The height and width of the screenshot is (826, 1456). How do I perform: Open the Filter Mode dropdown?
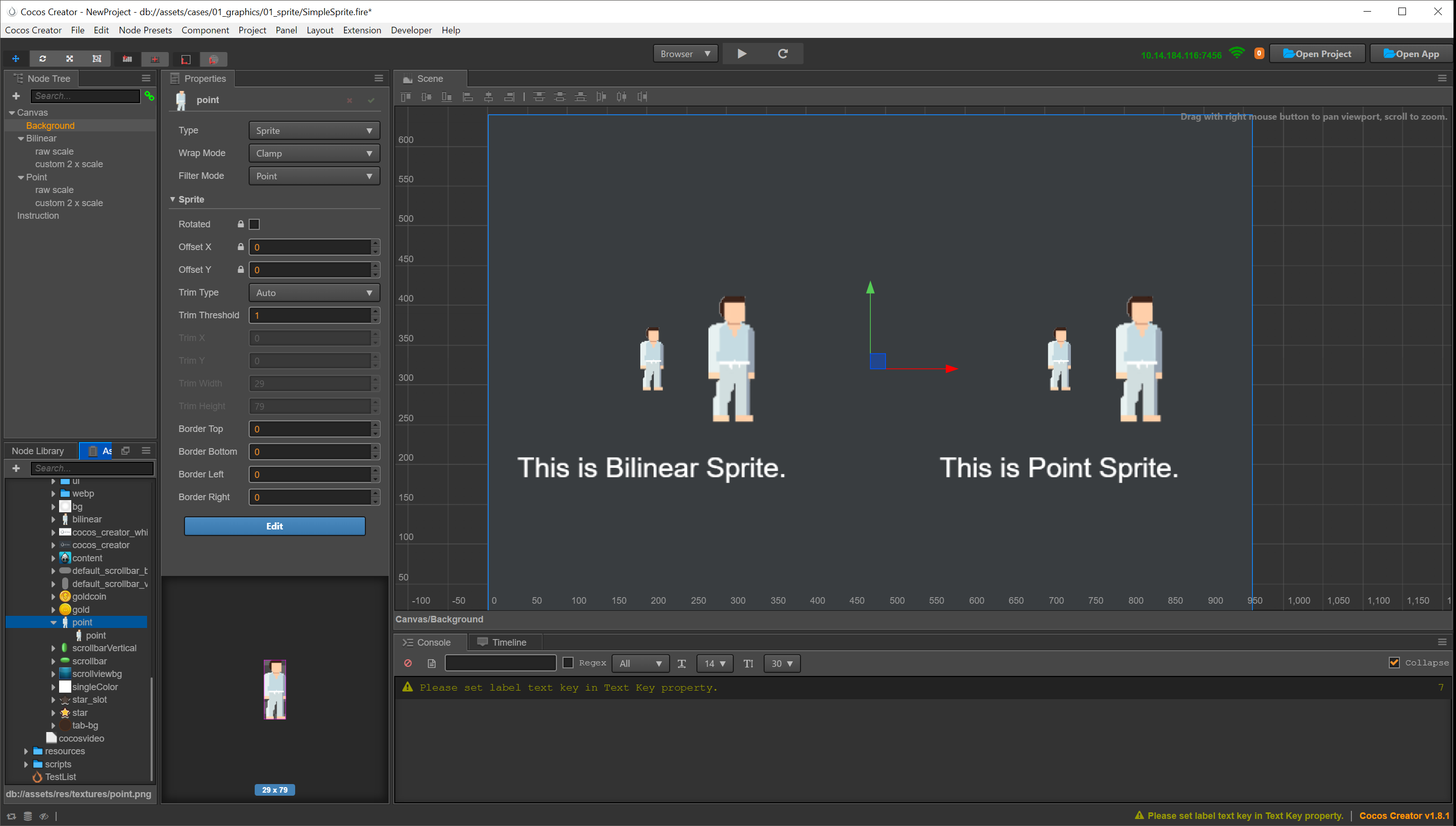pyautogui.click(x=314, y=176)
